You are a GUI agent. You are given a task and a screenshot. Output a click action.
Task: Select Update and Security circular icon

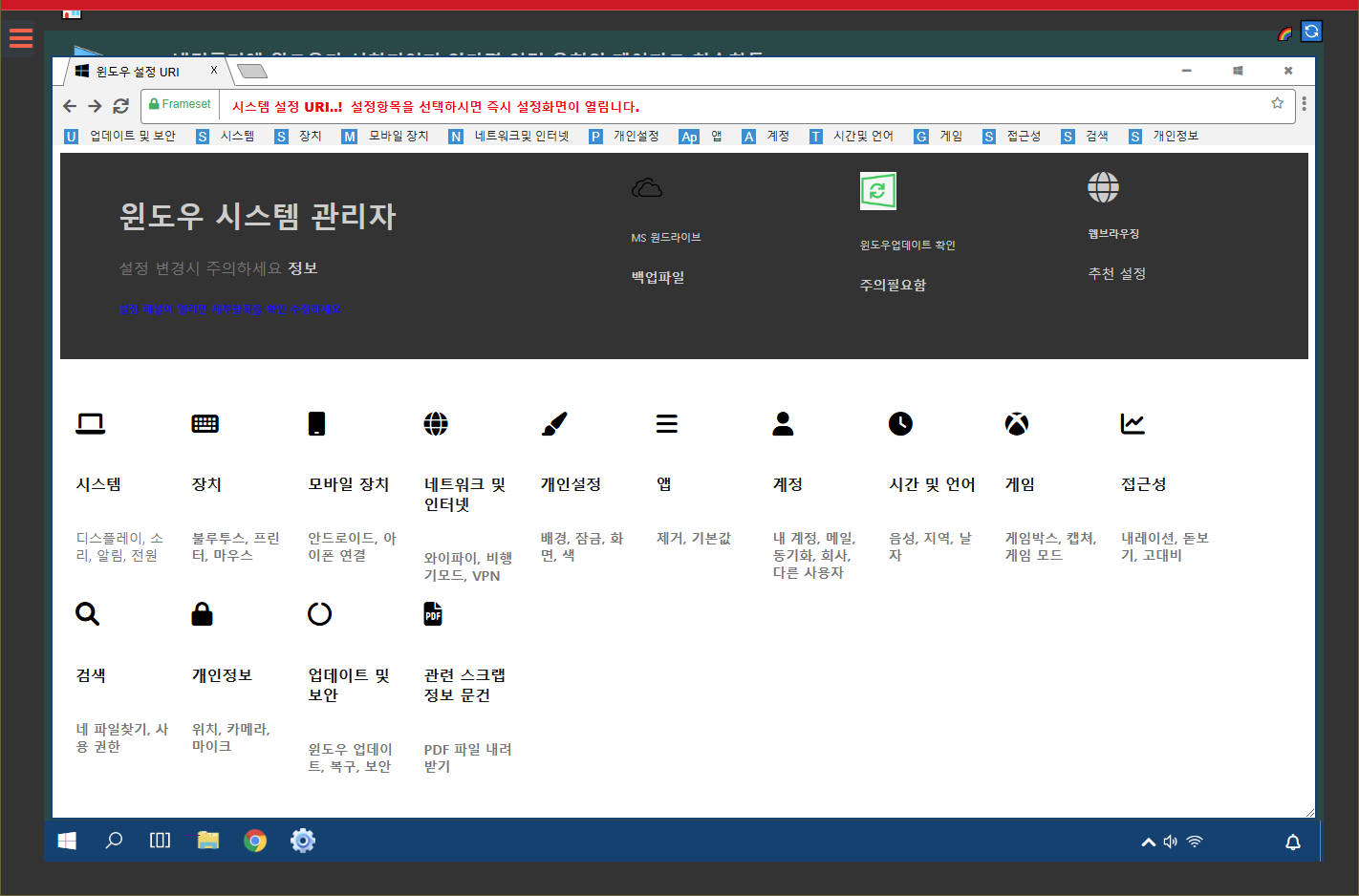click(320, 613)
